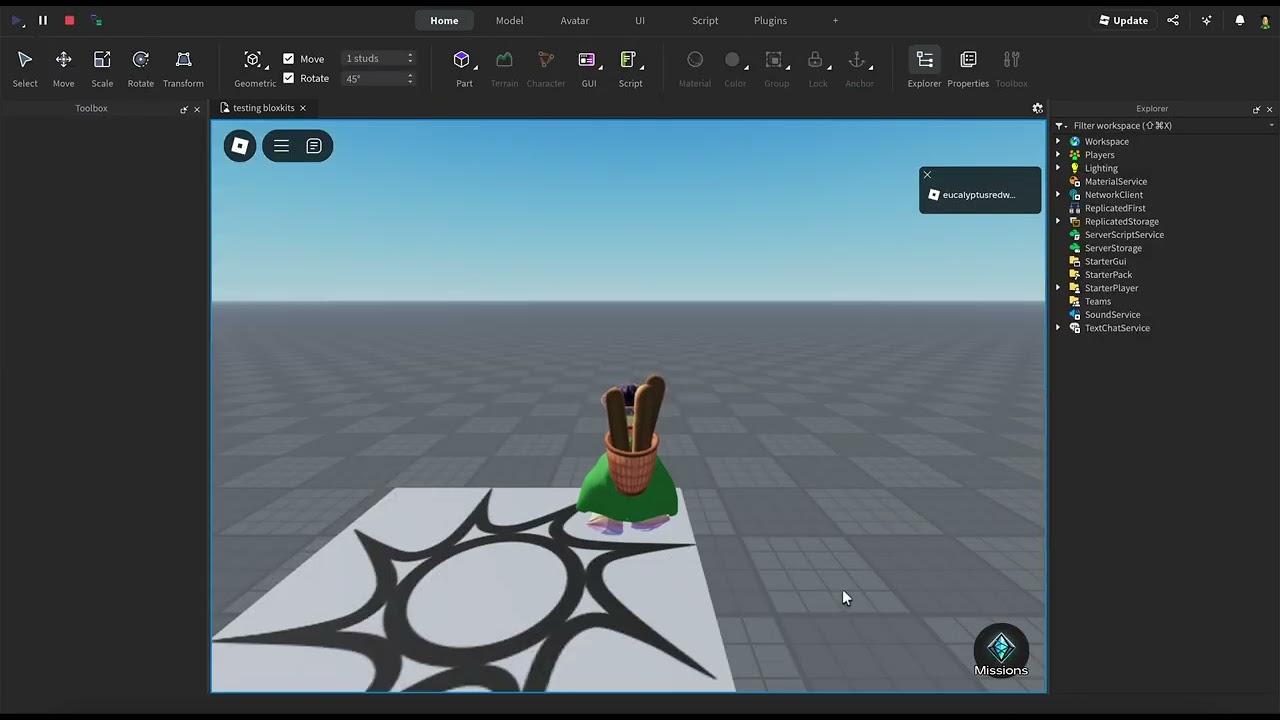Click the Anchor tool

[859, 69]
